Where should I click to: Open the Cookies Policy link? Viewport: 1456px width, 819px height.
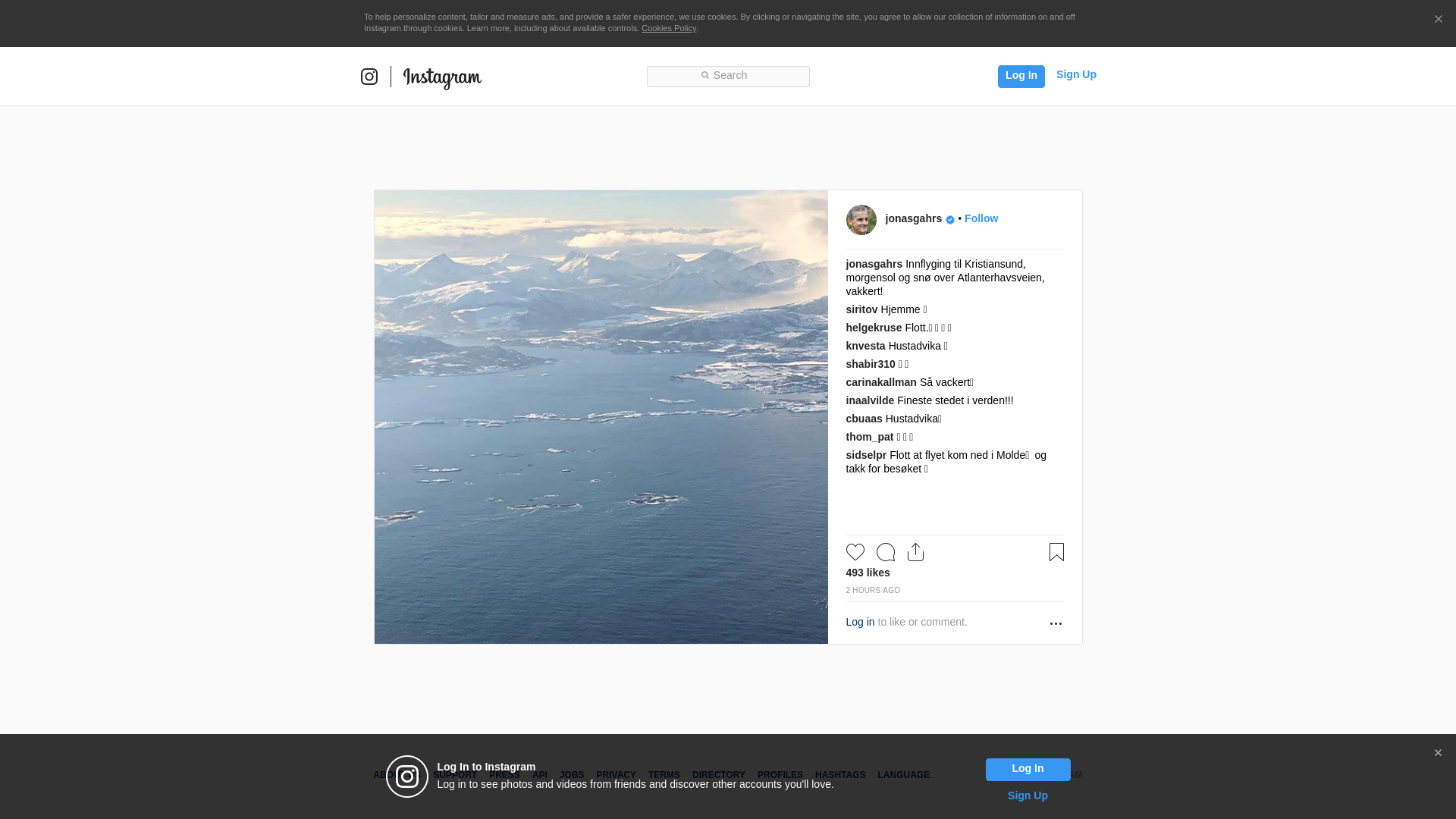tap(668, 28)
